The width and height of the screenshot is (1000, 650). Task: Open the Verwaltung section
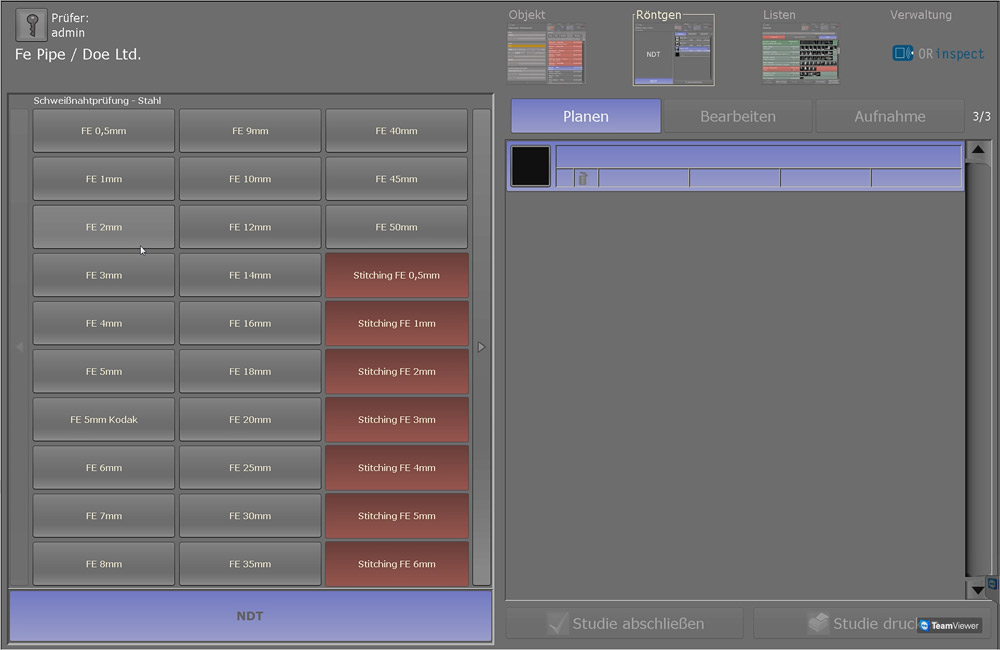[x=921, y=15]
